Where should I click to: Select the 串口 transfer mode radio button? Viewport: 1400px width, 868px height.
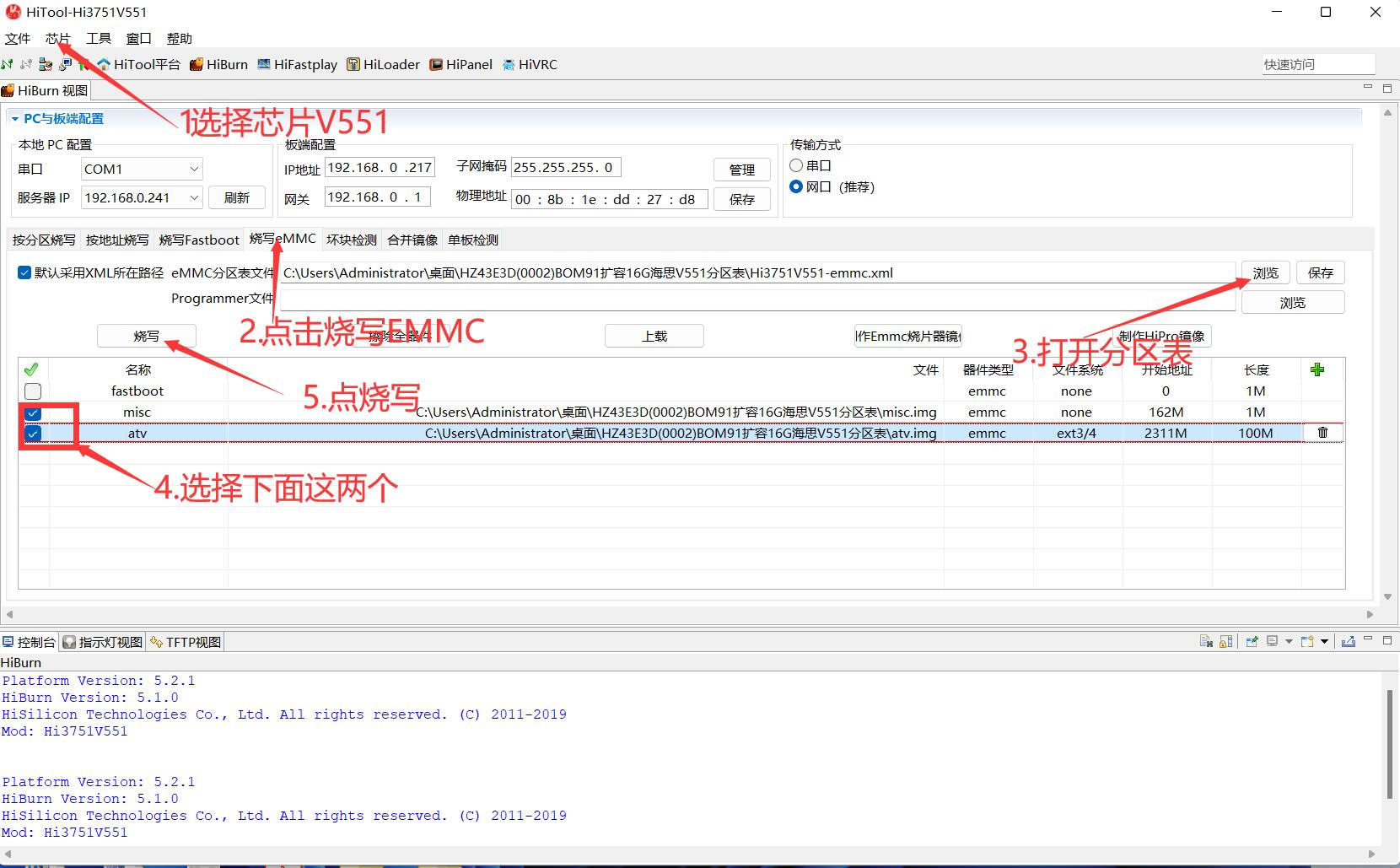point(796,166)
